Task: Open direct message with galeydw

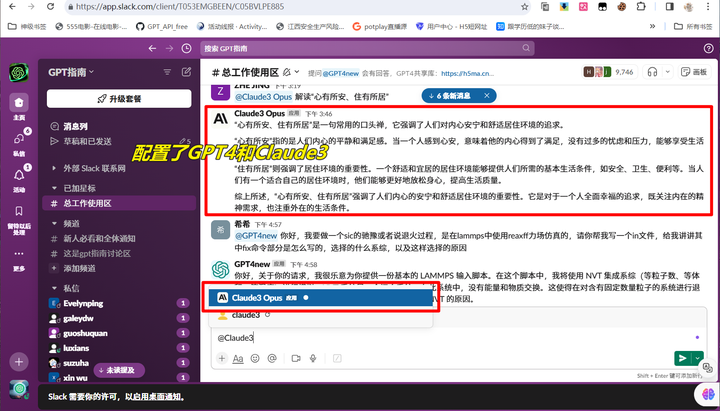Action: tap(78, 318)
